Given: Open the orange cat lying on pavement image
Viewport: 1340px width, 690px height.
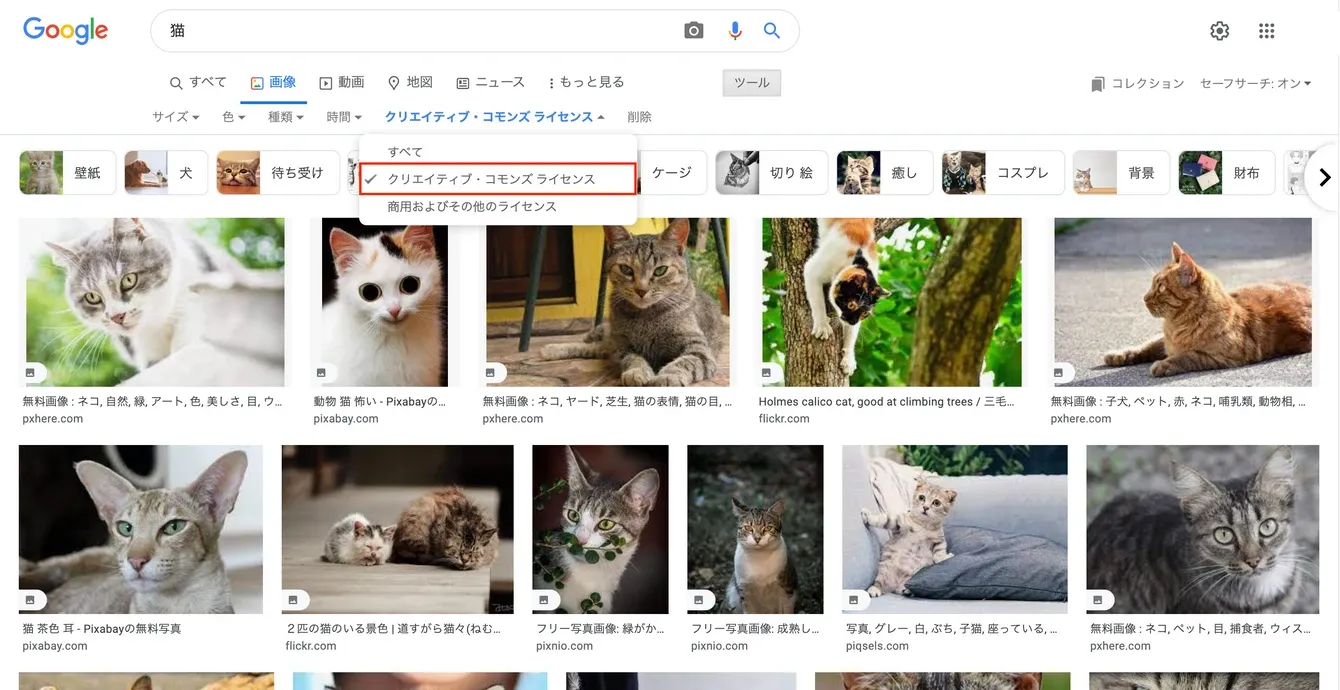Looking at the screenshot, I should (1182, 302).
